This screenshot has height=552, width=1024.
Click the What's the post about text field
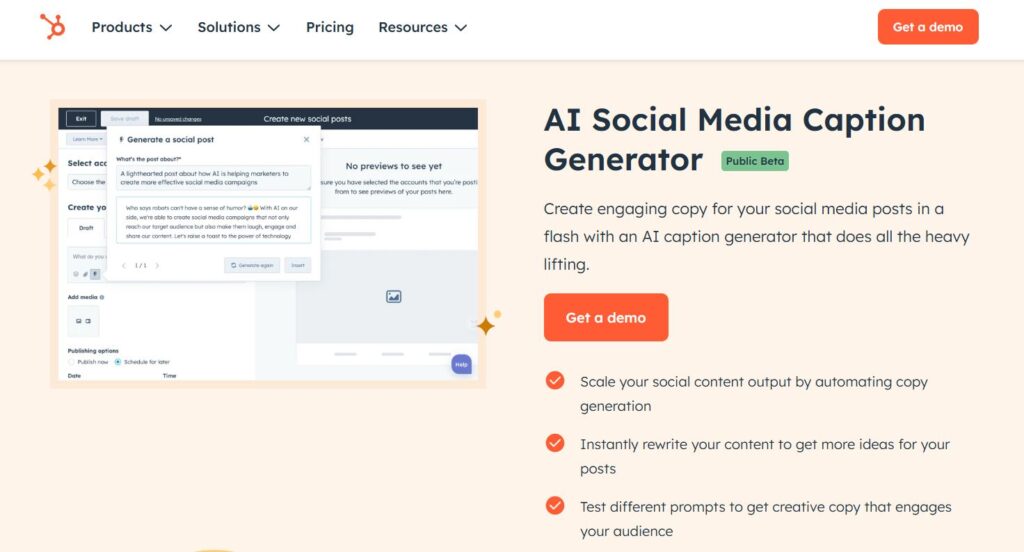[x=214, y=178]
